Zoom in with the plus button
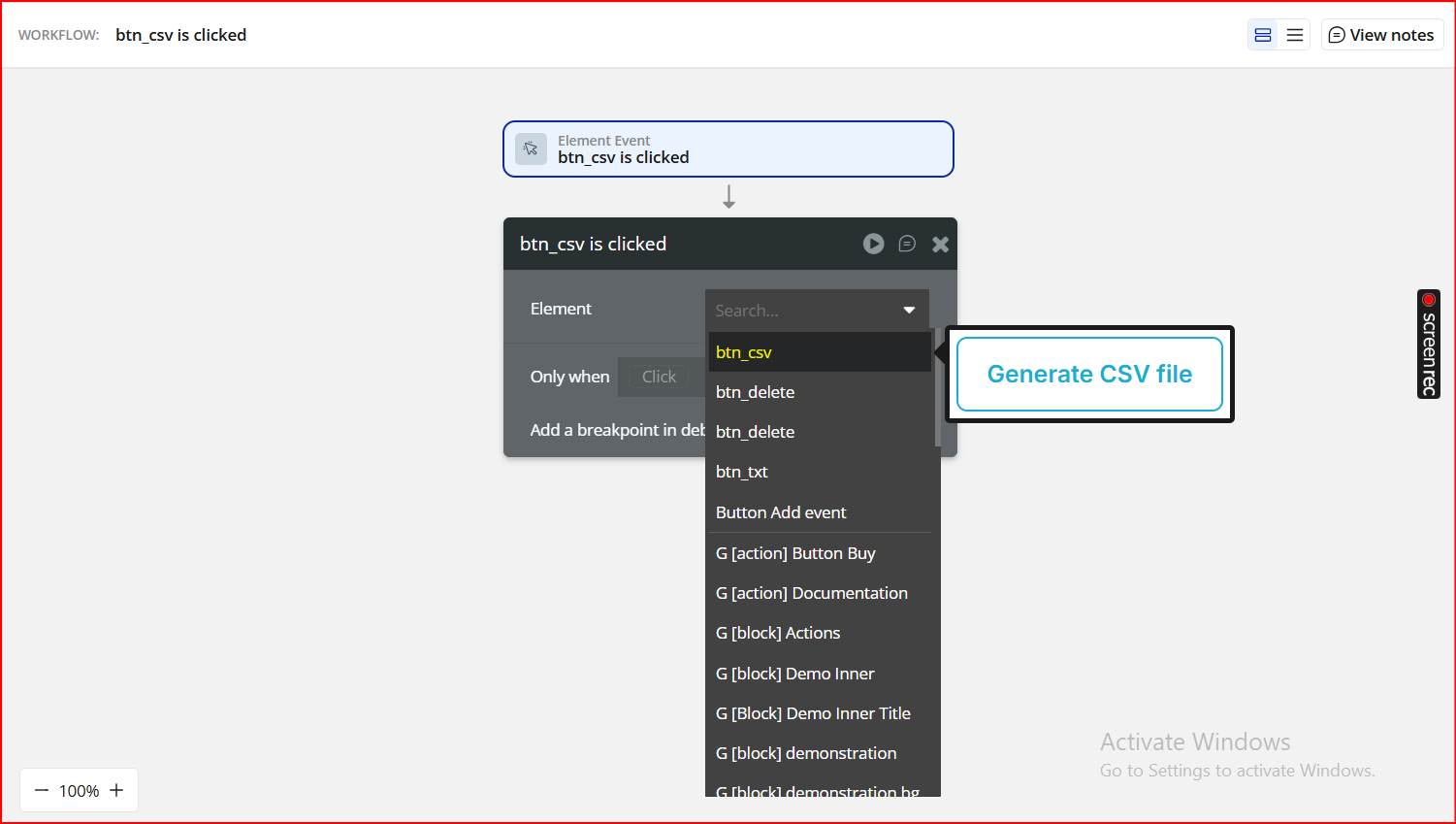The width and height of the screenshot is (1456, 824). pos(116,790)
